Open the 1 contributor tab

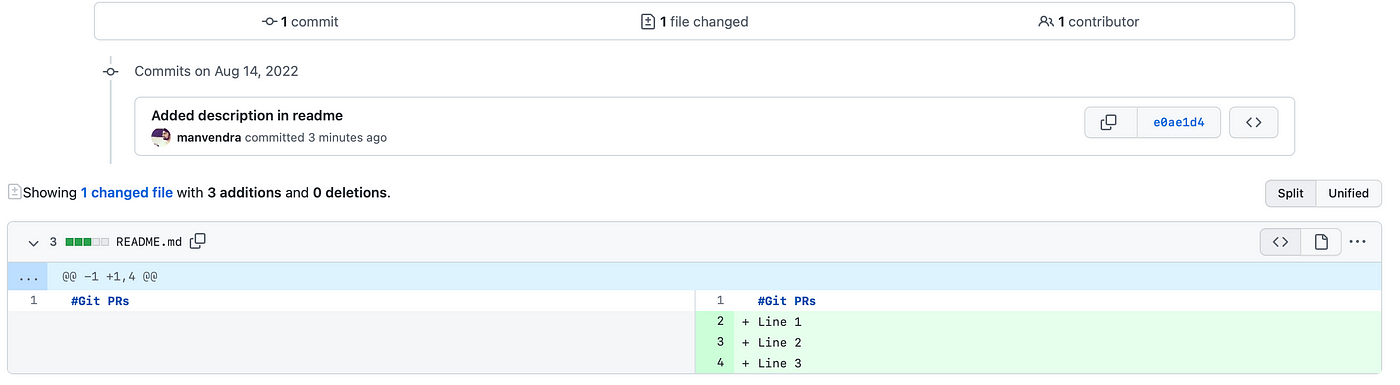(1089, 21)
